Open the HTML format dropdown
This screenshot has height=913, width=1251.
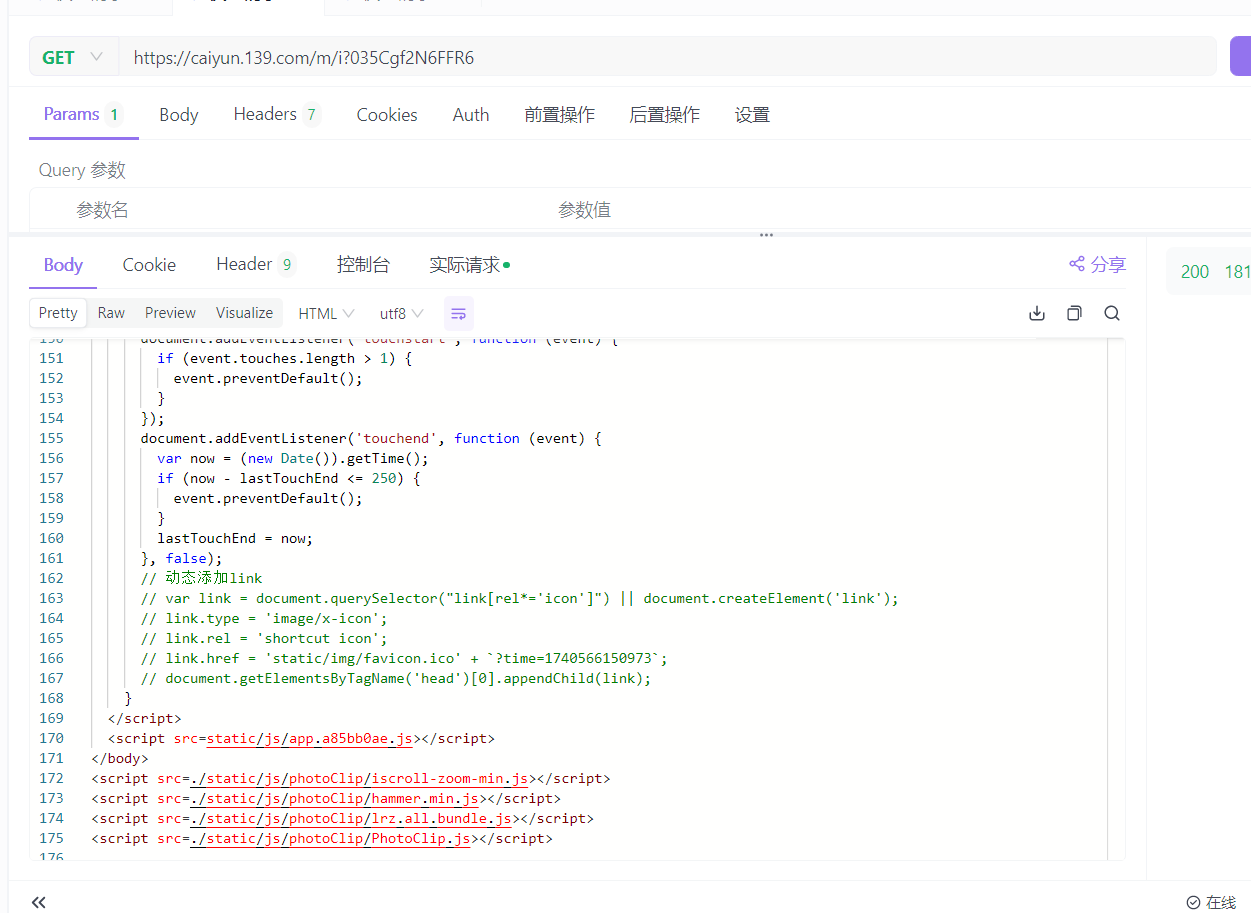pos(326,314)
